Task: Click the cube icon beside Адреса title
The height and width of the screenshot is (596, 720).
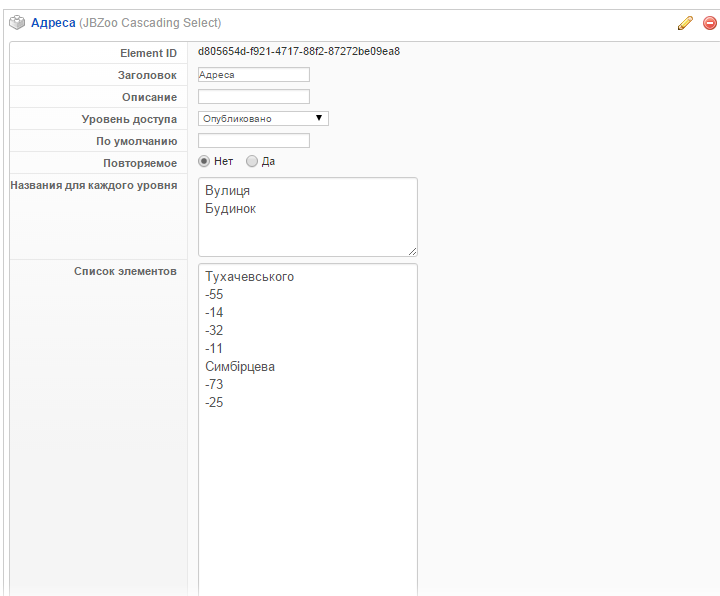Action: tap(17, 23)
